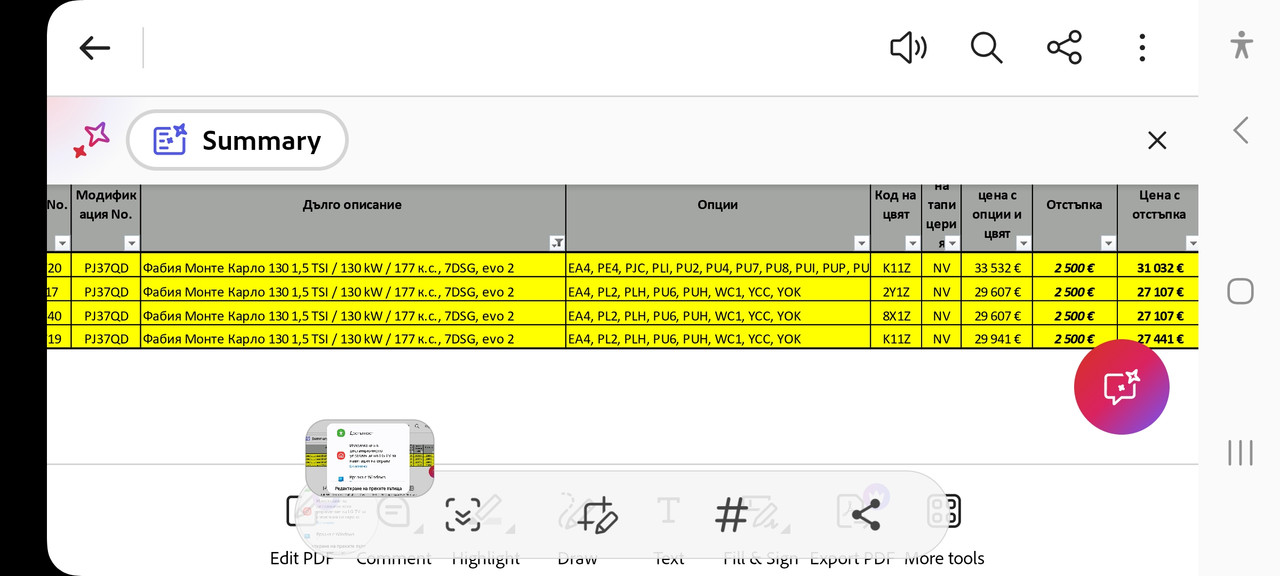The image size is (1280, 576).
Task: Open More tools grid
Action: point(944,530)
